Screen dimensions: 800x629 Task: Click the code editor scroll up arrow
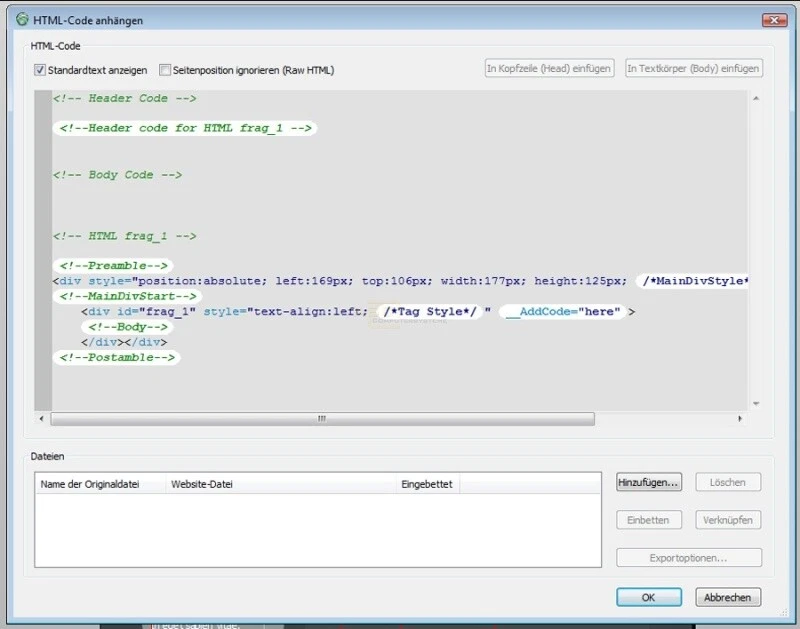(x=755, y=99)
